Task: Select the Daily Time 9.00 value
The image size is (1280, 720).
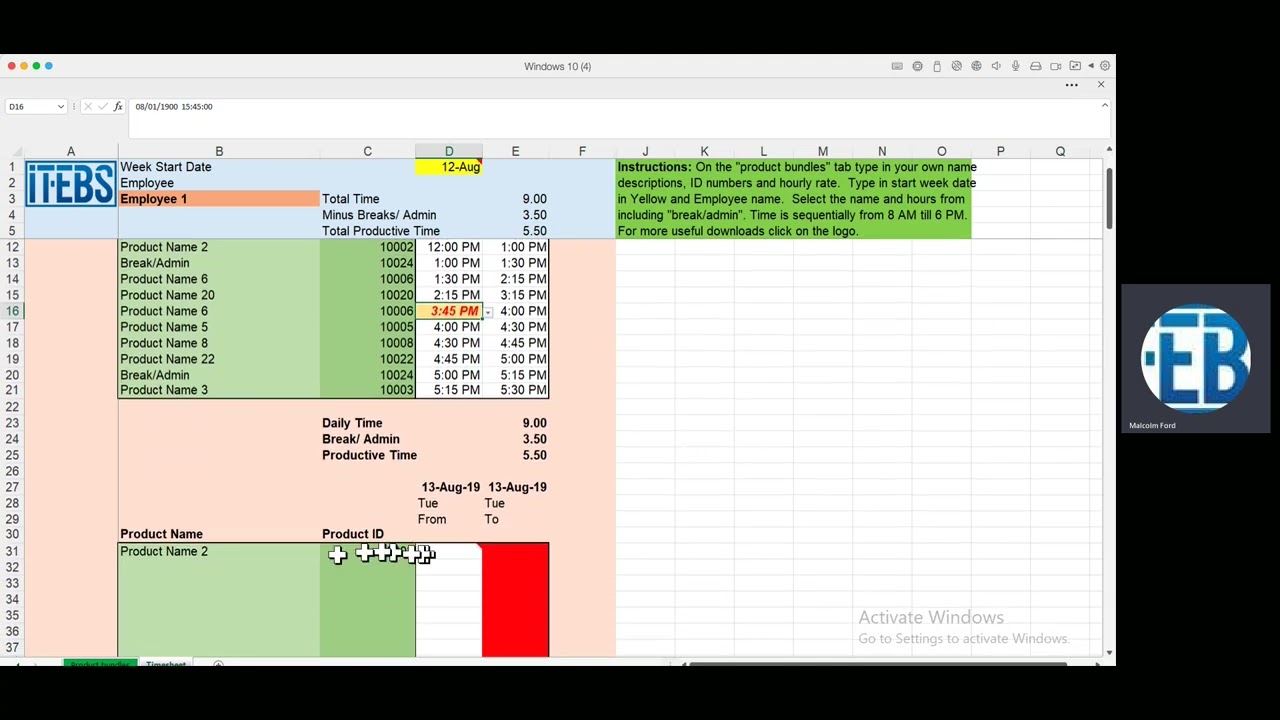Action: click(x=515, y=423)
